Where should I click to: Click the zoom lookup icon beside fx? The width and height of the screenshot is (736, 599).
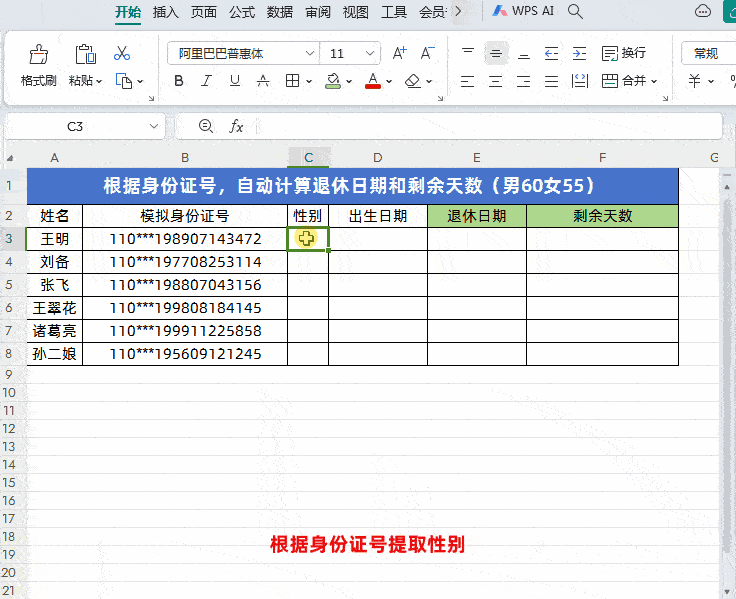(x=206, y=126)
